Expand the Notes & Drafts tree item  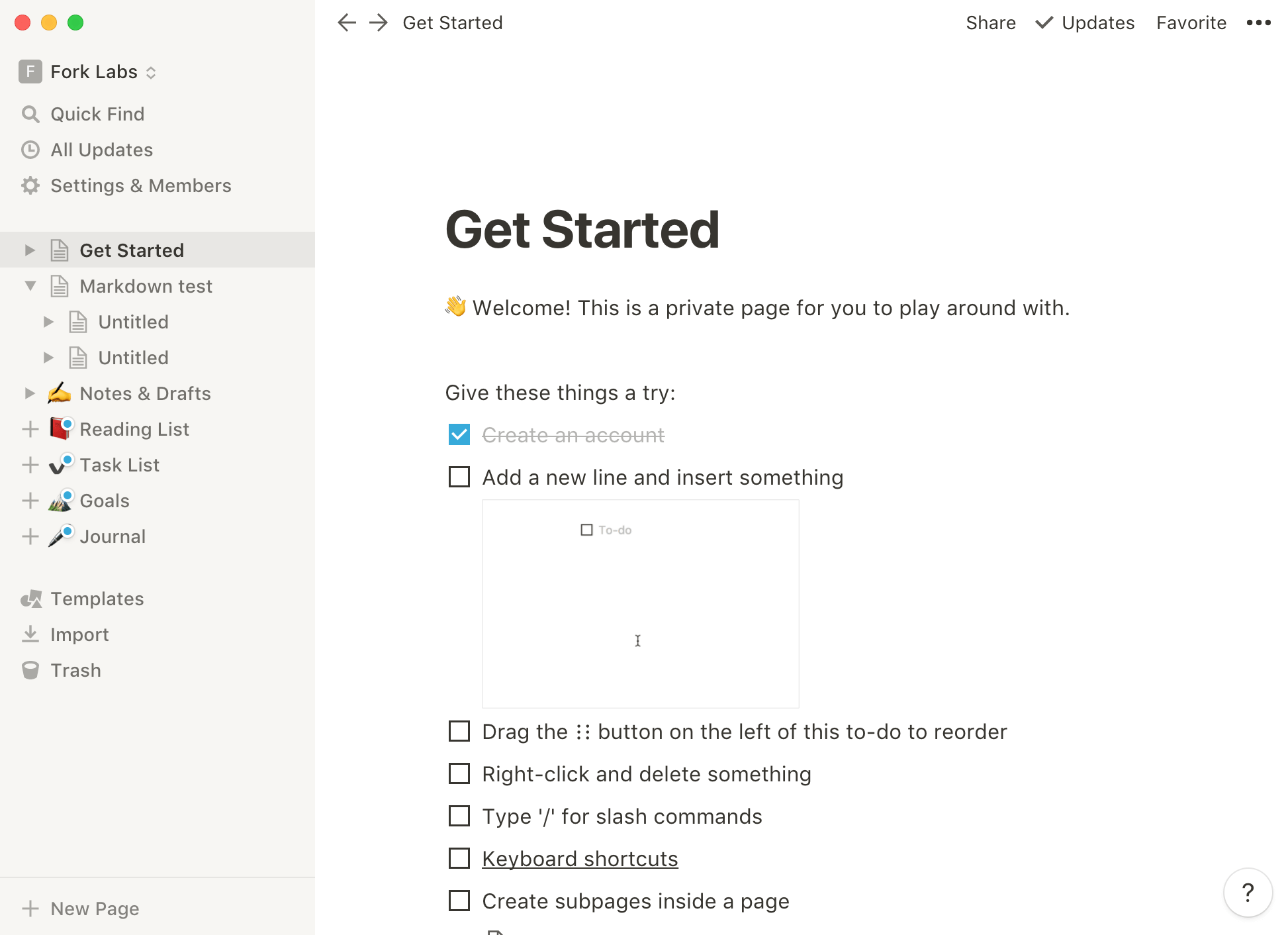30,393
